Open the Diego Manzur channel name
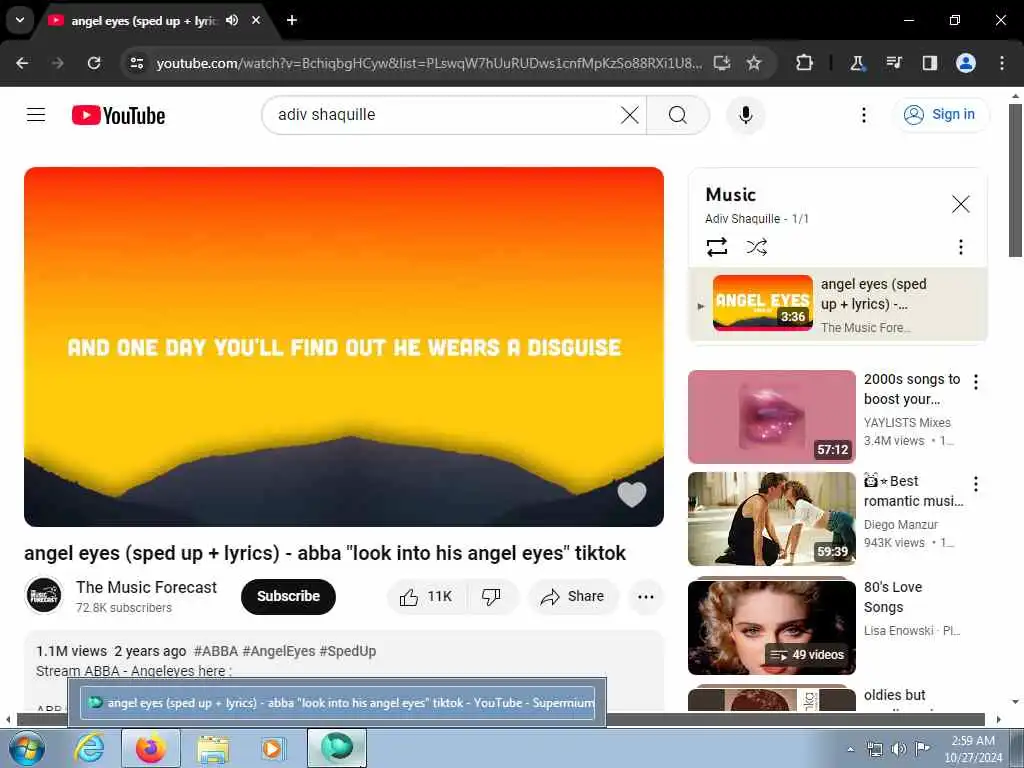This screenshot has height=768, width=1024. pos(901,524)
